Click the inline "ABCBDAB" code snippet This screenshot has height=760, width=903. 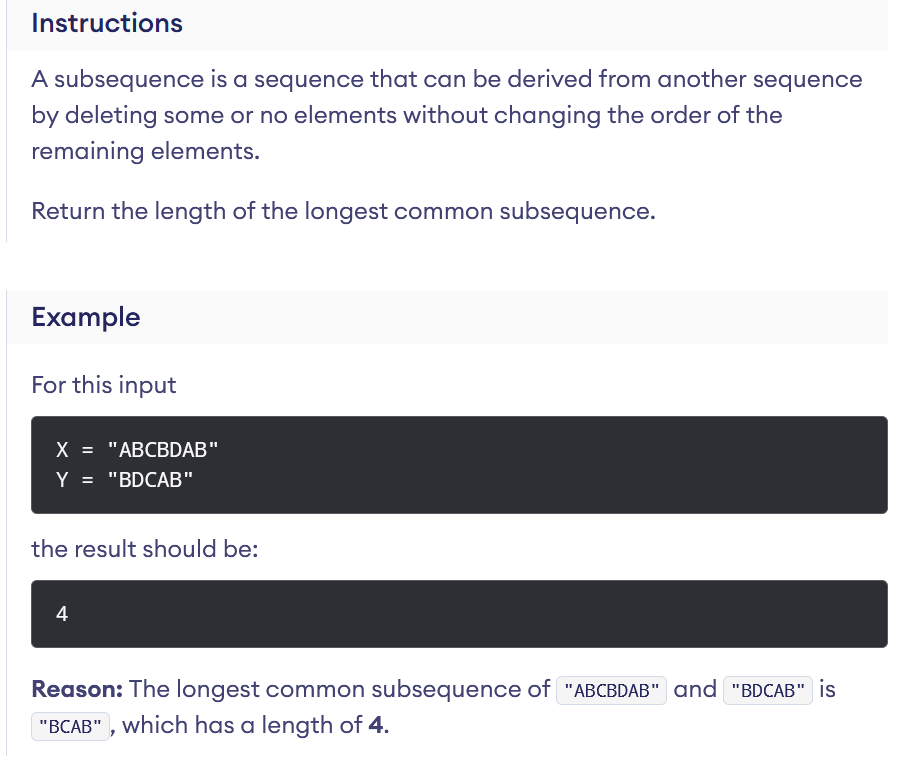(x=611, y=690)
